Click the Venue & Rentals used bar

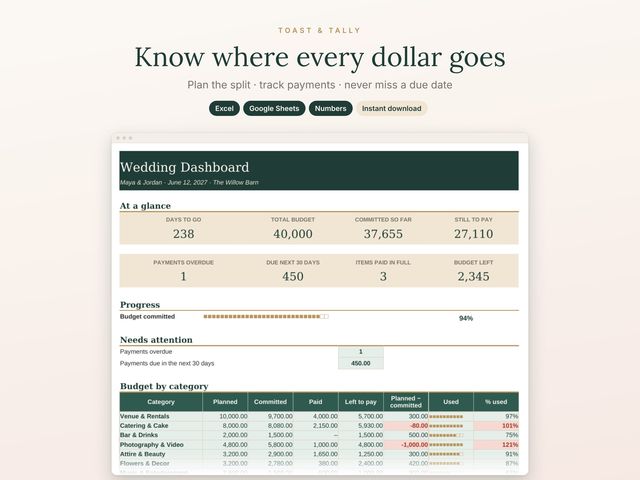pyautogui.click(x=446, y=417)
